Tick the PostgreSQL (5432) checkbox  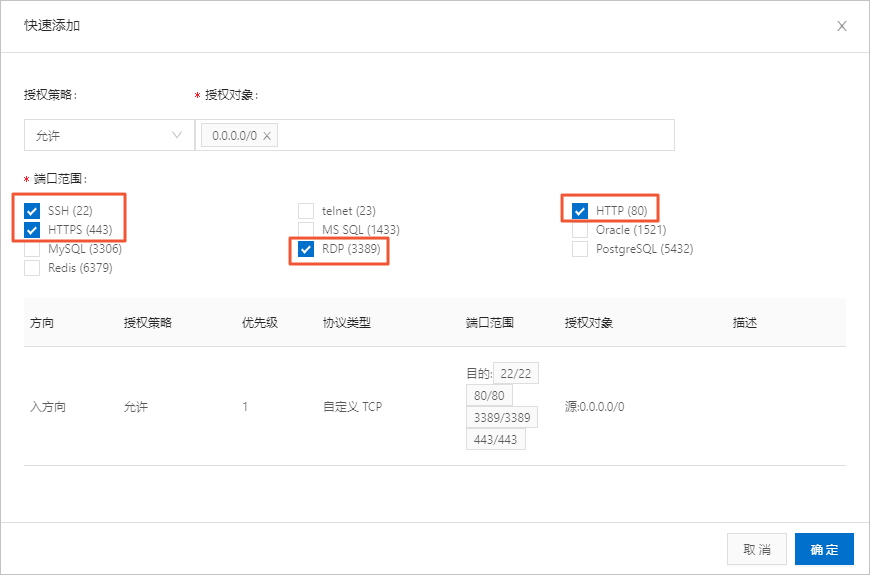tap(580, 249)
